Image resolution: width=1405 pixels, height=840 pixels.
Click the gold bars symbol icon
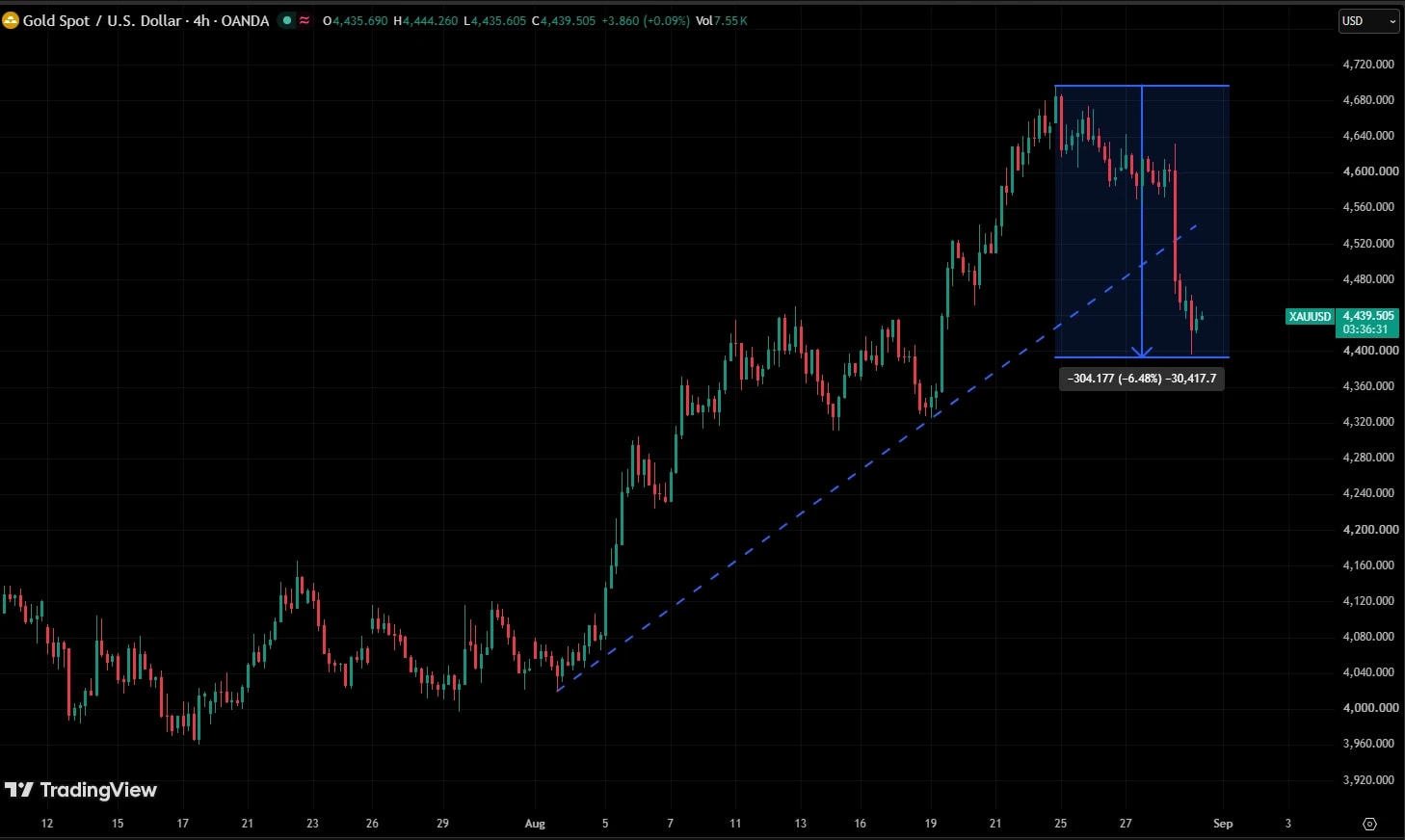pyautogui.click(x=11, y=20)
